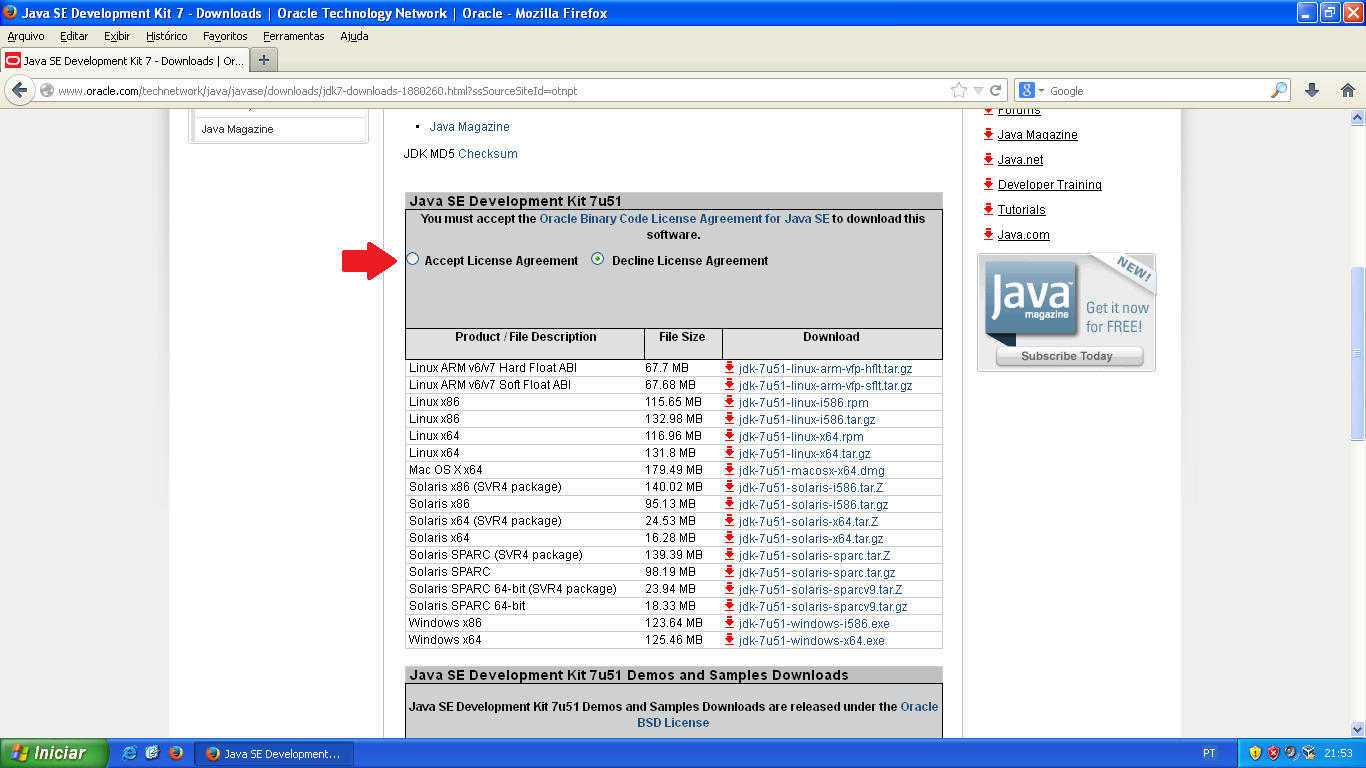Click scrollbar up arrow
The image size is (1366, 768).
[1357, 117]
